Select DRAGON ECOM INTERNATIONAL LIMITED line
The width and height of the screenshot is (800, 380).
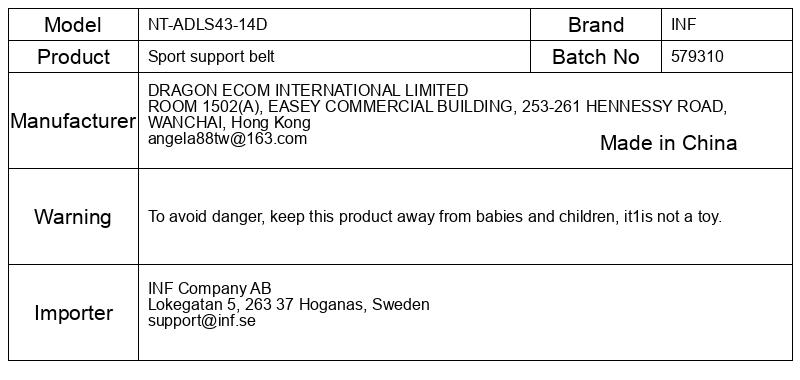point(308,90)
